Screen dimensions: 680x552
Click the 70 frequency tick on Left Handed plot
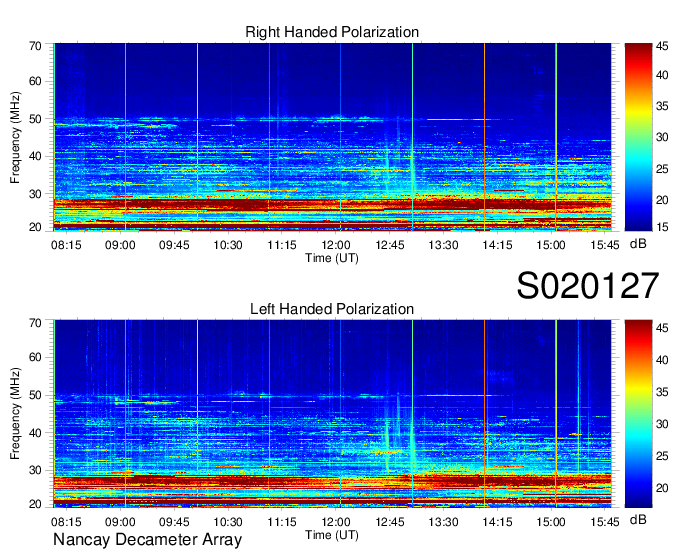coord(36,323)
